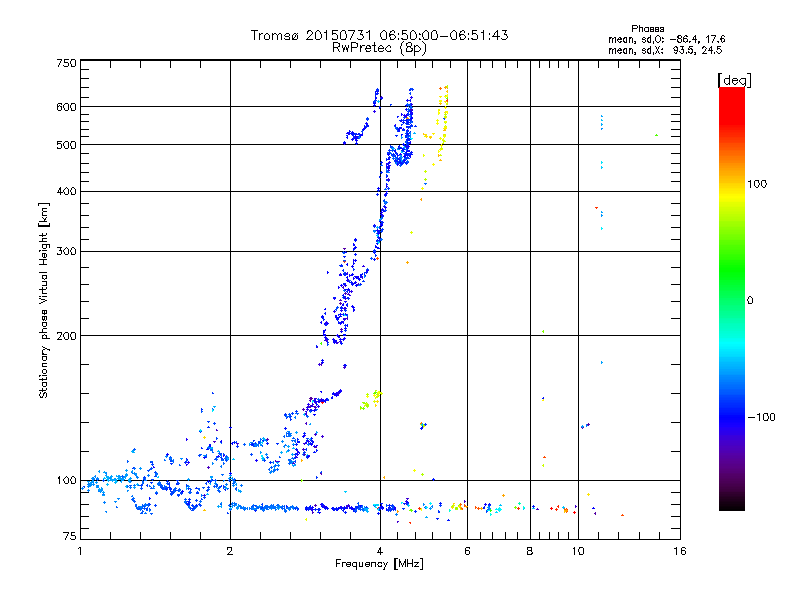Click the '[deg]' colorbar unit label
800x600 pixels.
pyautogui.click(x=734, y=80)
